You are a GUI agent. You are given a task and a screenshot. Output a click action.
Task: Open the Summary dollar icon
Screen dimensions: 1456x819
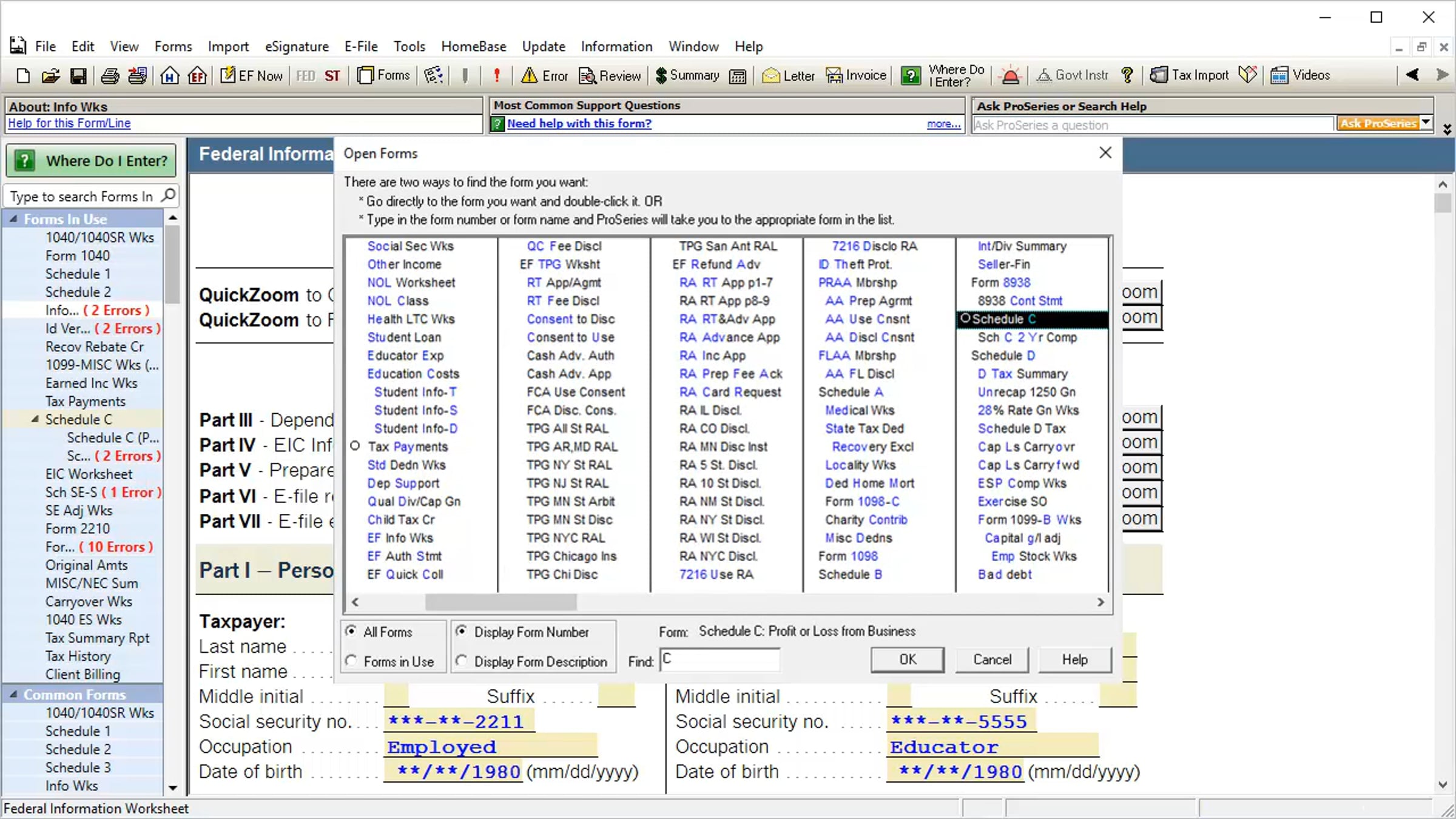coord(661,76)
